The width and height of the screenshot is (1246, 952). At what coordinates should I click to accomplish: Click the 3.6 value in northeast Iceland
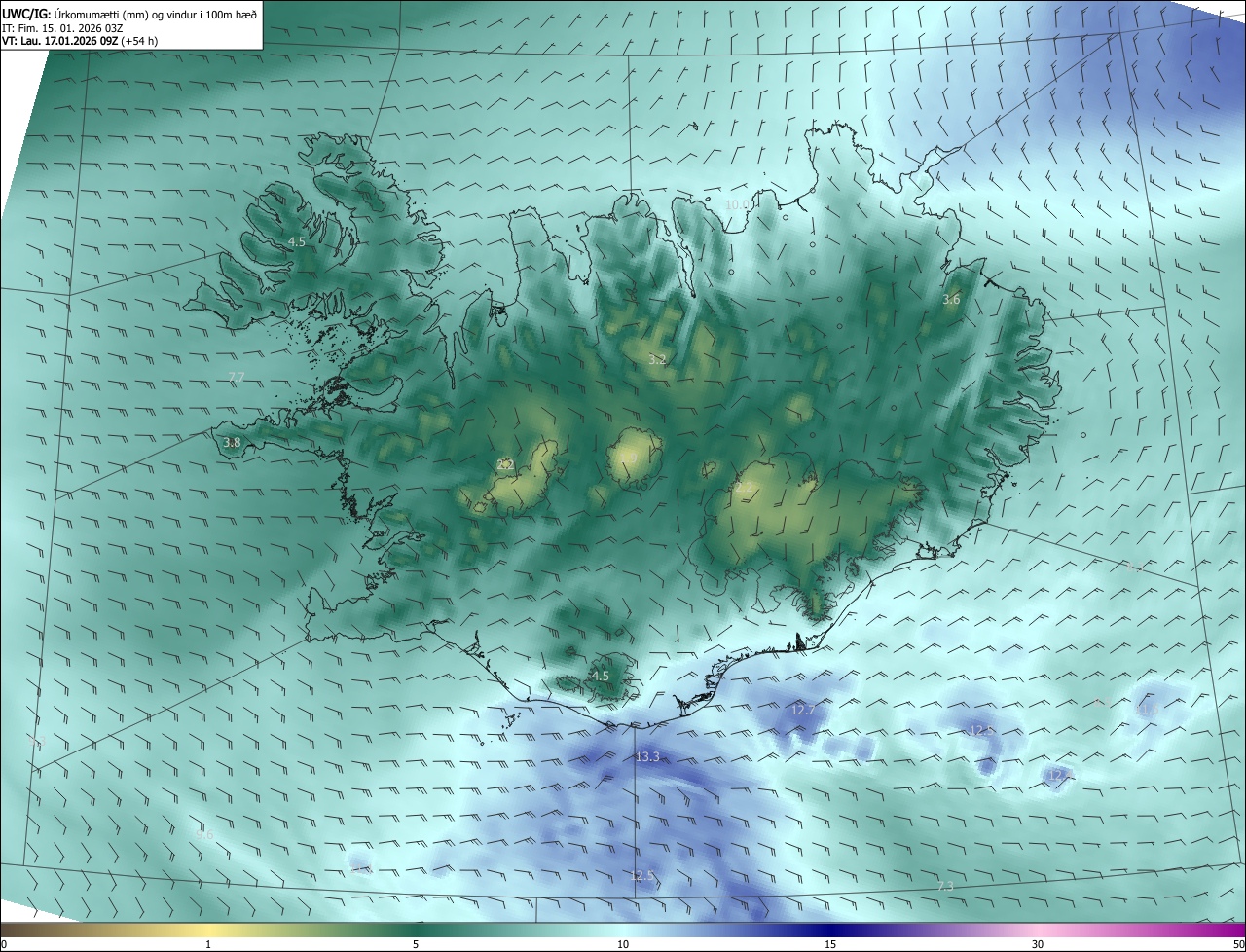951,299
